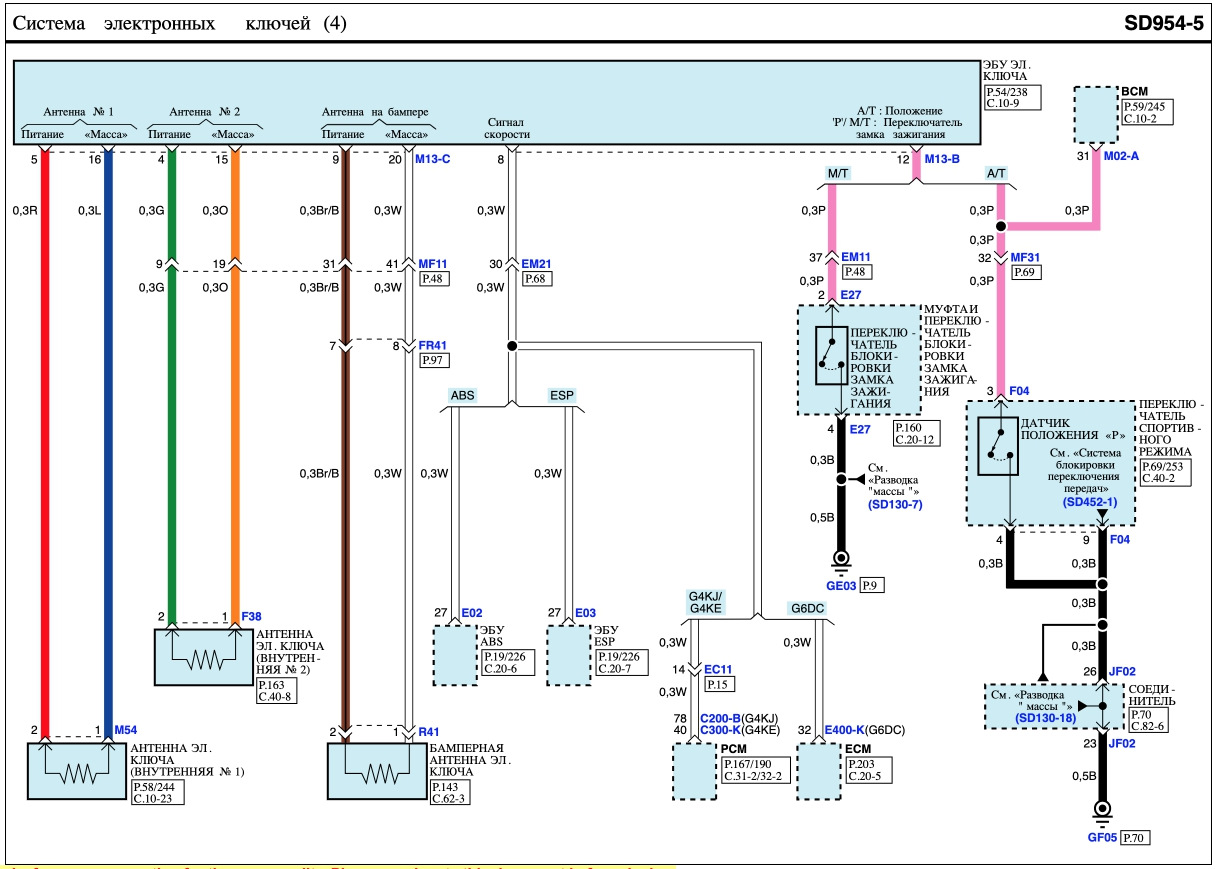Screen dimensions: 1216x869
Task: Click the G6DC engine variant label
Action: tap(807, 607)
